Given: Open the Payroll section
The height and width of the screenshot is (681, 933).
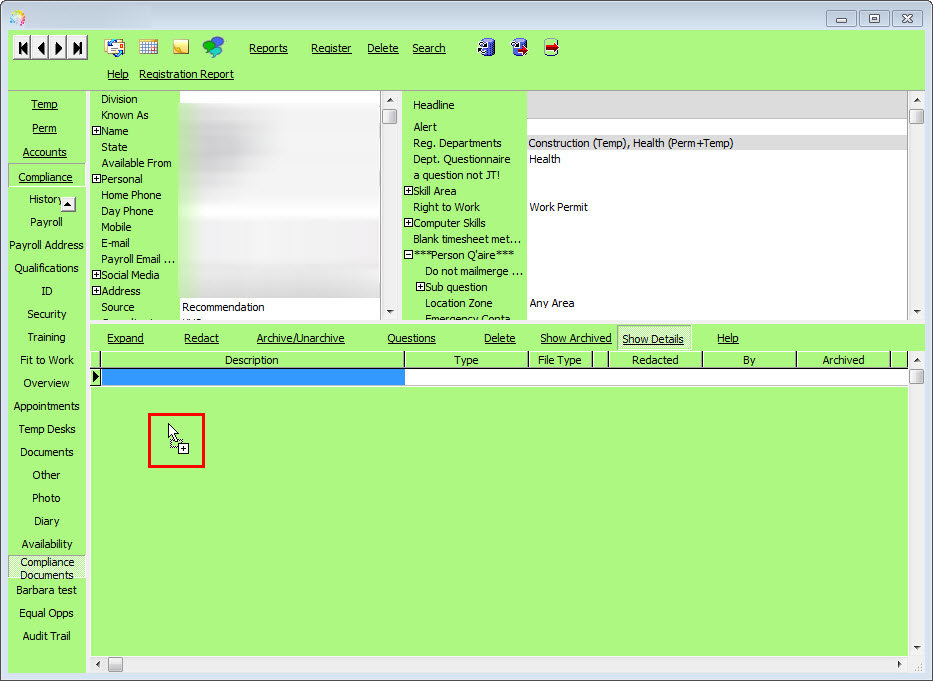Looking at the screenshot, I should [46, 222].
